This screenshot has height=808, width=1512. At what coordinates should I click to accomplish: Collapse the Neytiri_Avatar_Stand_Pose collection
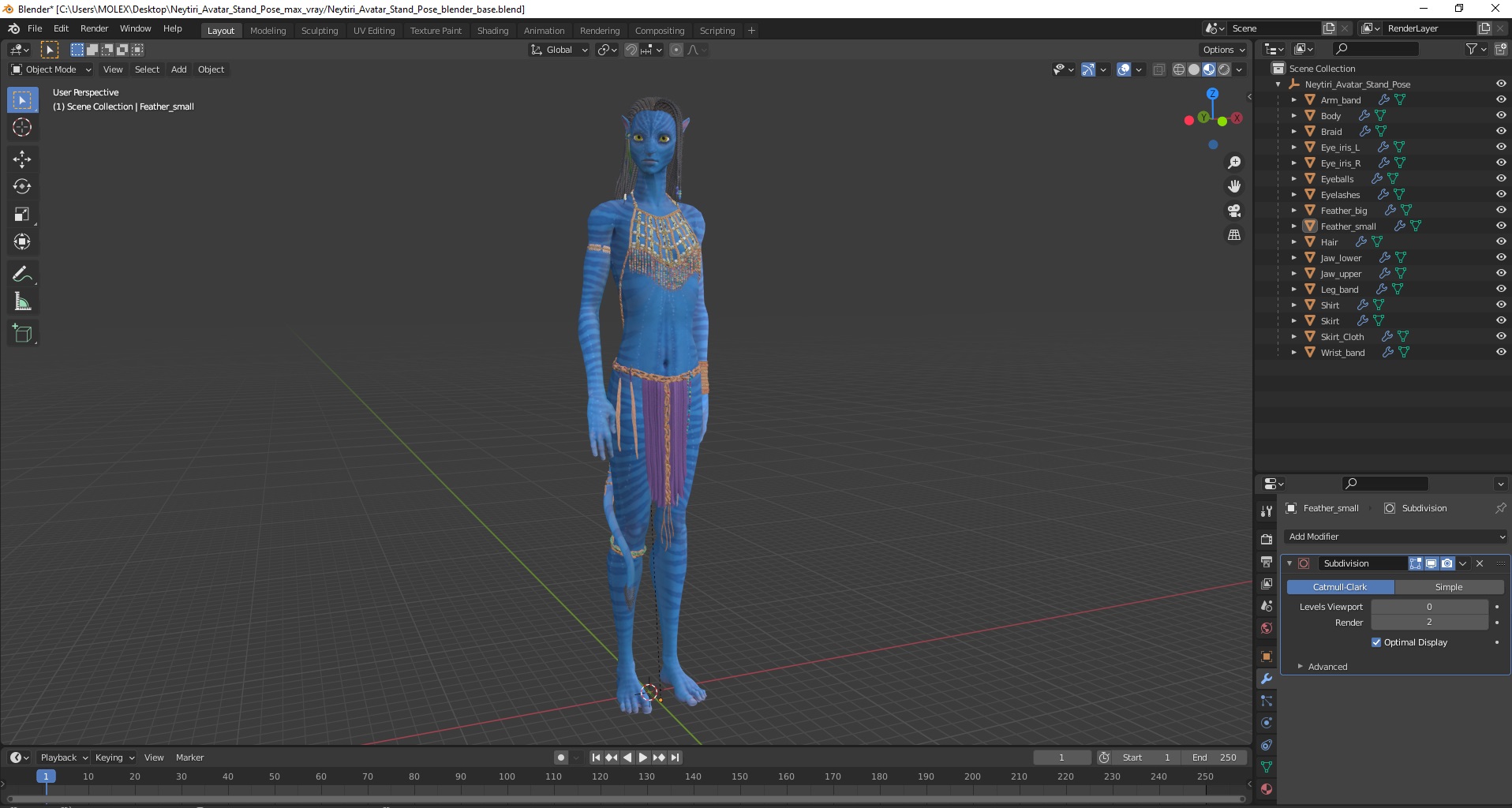1278,84
